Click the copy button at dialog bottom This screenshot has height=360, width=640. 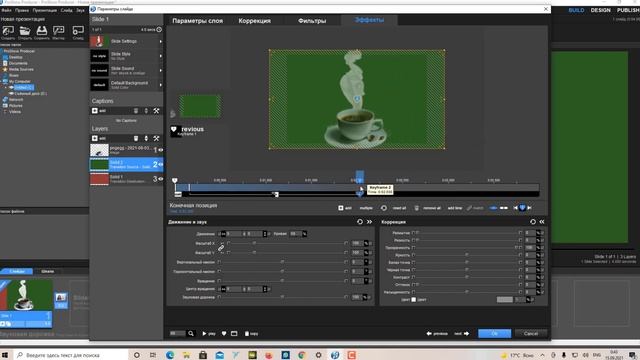click(251, 333)
